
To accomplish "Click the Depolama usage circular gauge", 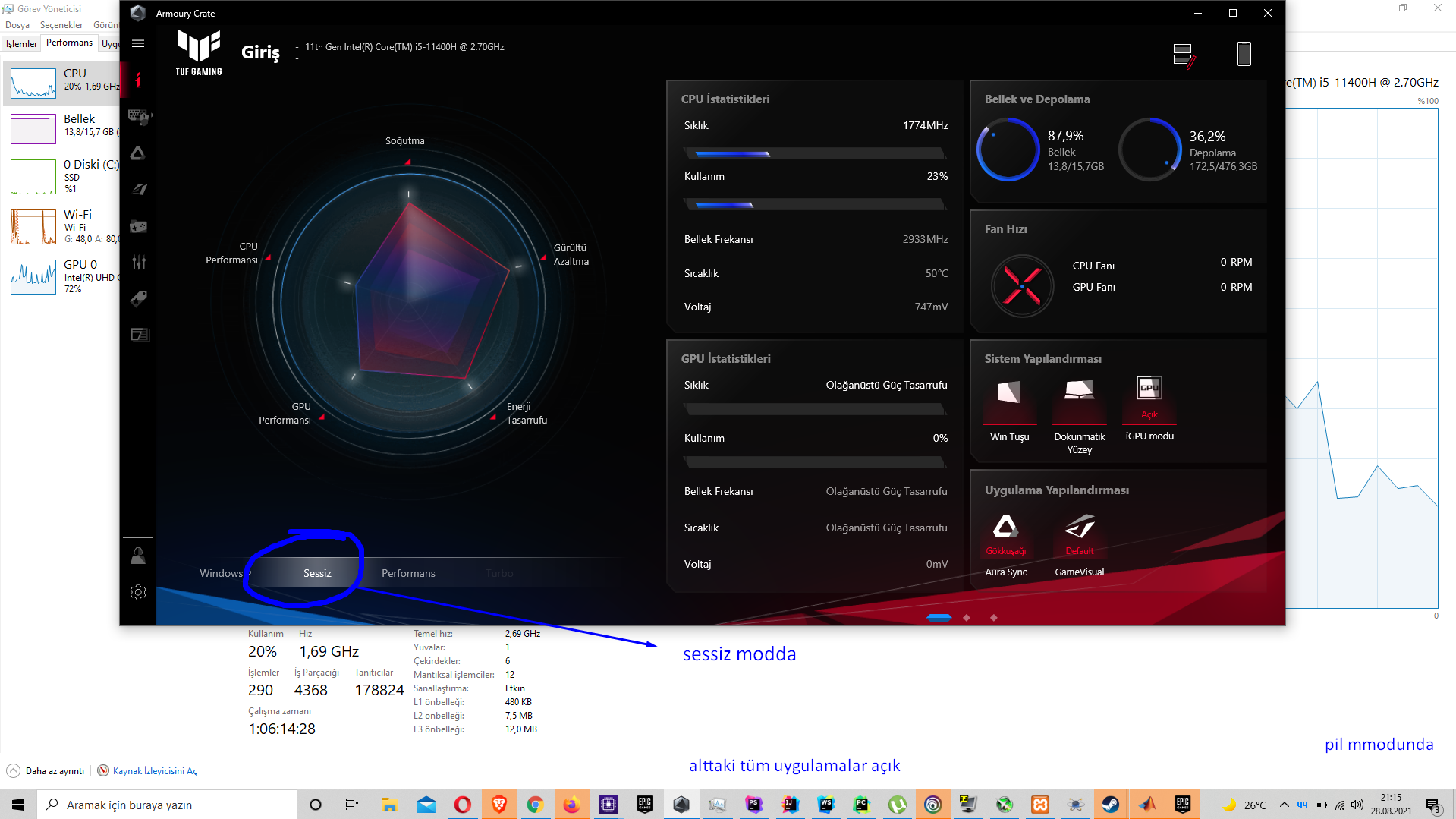I will click(x=1150, y=150).
